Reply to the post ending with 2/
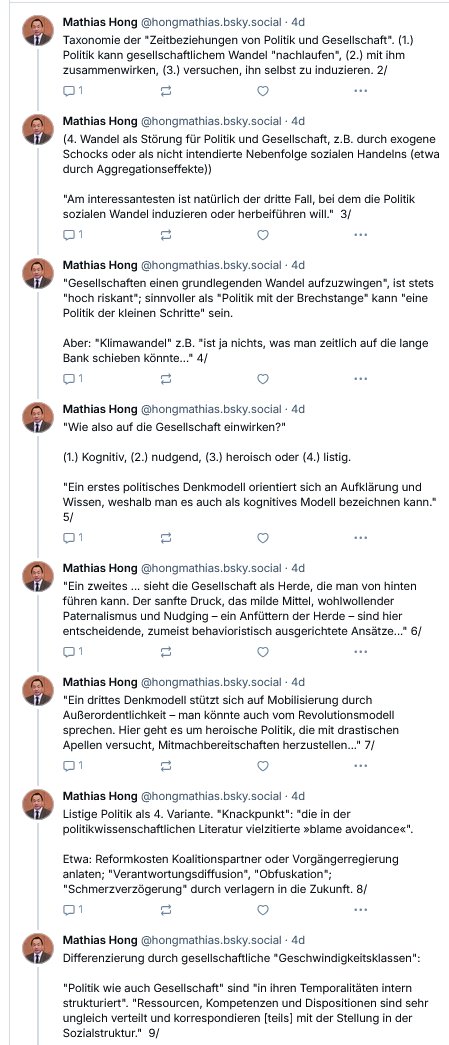The height and width of the screenshot is (1045, 449). 73,91
